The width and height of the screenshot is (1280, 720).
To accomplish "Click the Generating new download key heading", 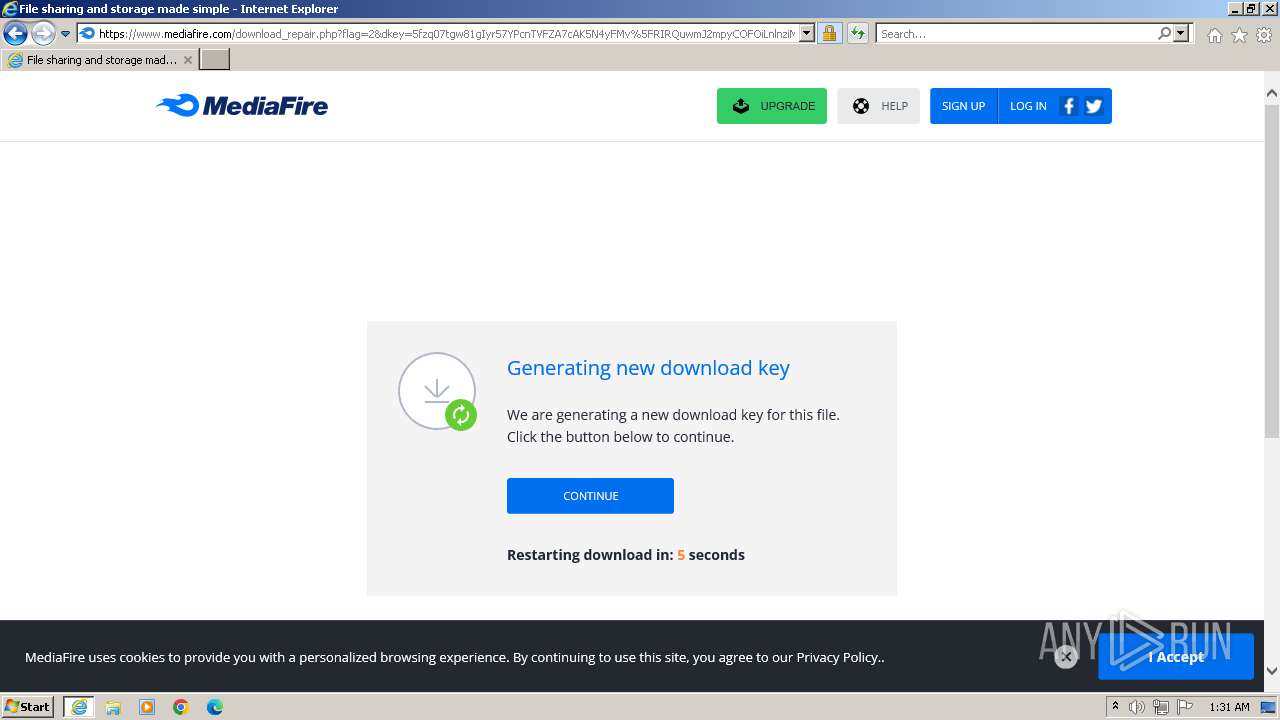I will pyautogui.click(x=648, y=368).
